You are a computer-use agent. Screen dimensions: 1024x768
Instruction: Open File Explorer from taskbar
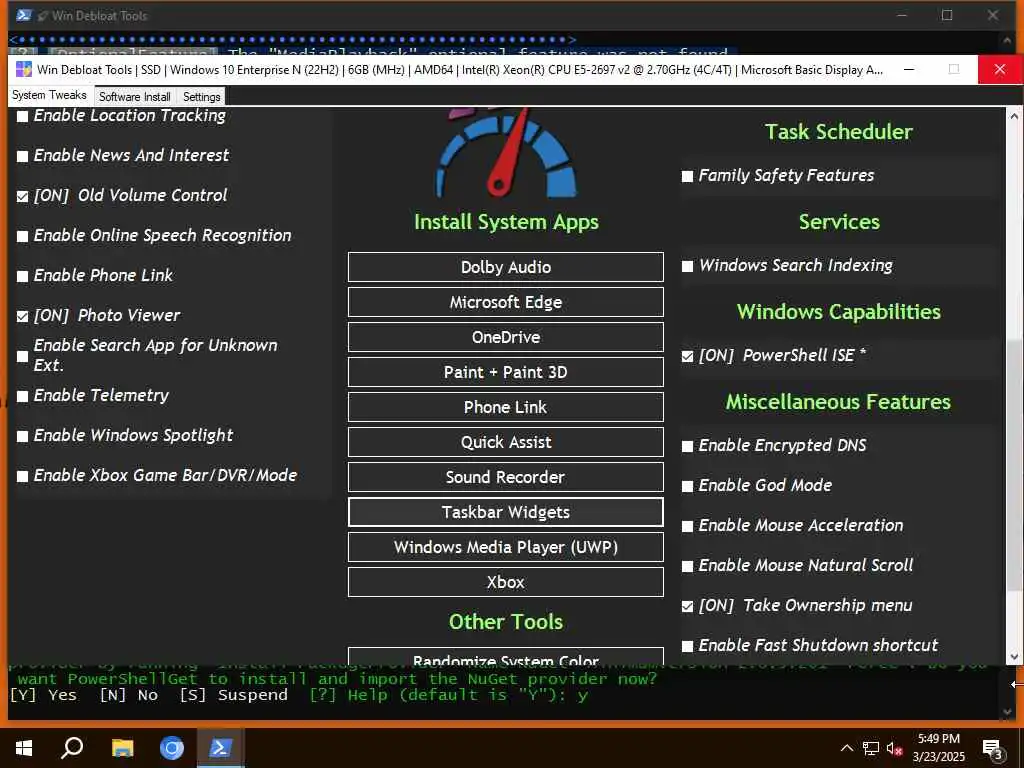pyautogui.click(x=122, y=748)
